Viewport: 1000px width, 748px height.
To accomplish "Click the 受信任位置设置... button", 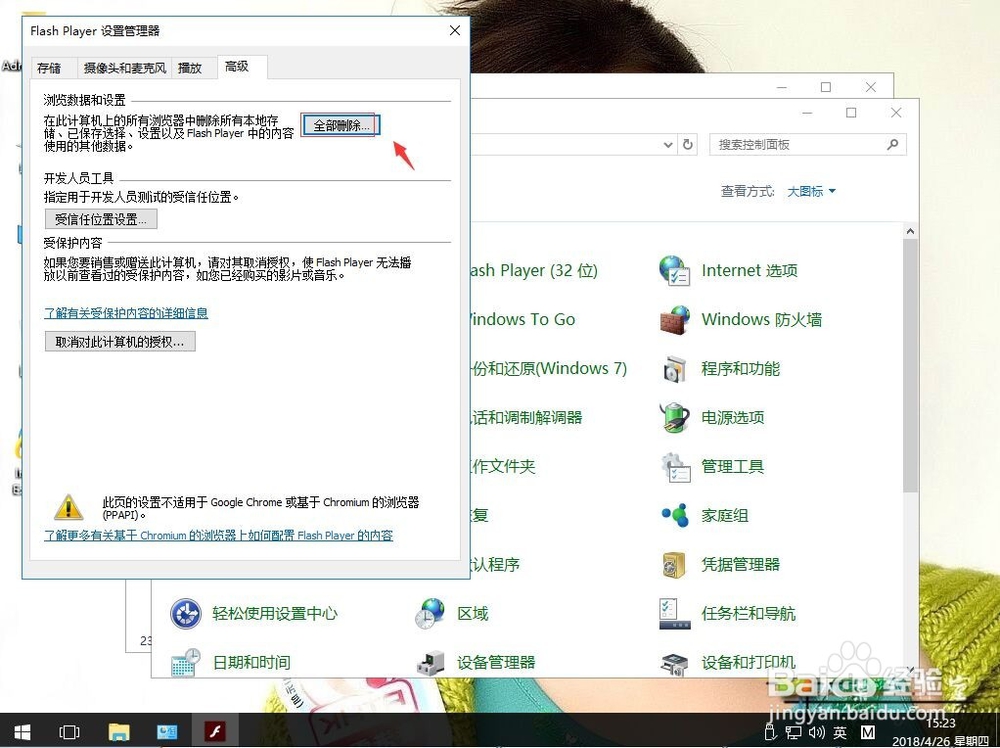I will 101,219.
